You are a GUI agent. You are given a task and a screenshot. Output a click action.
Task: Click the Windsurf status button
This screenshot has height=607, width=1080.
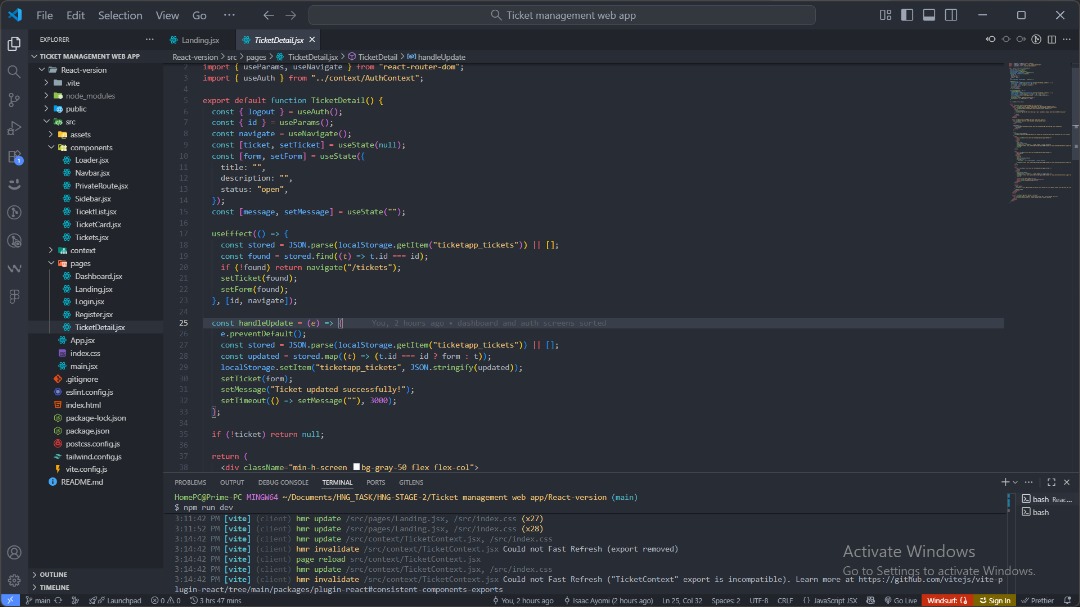[946, 601]
